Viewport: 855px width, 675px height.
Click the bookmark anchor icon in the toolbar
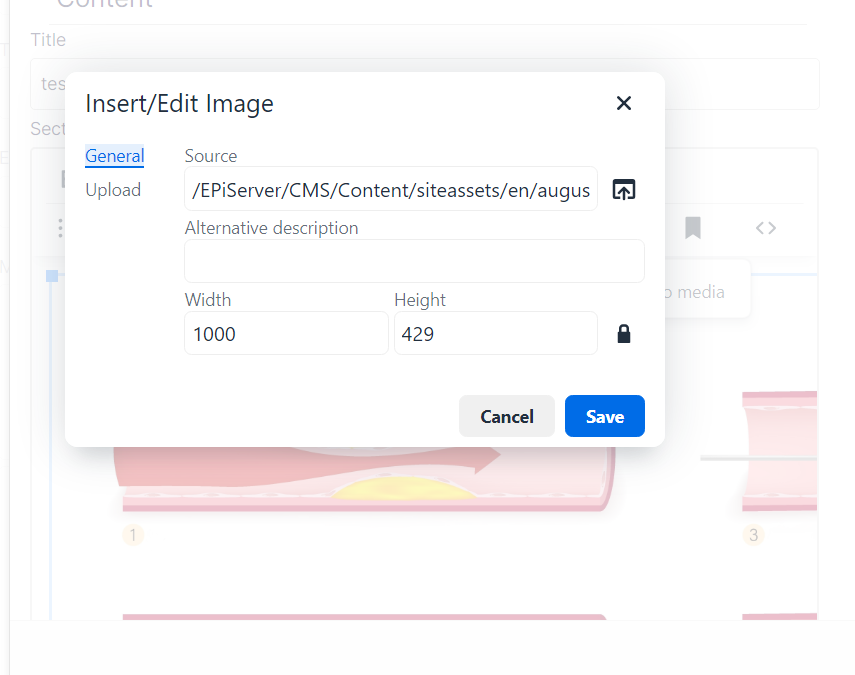pos(693,228)
